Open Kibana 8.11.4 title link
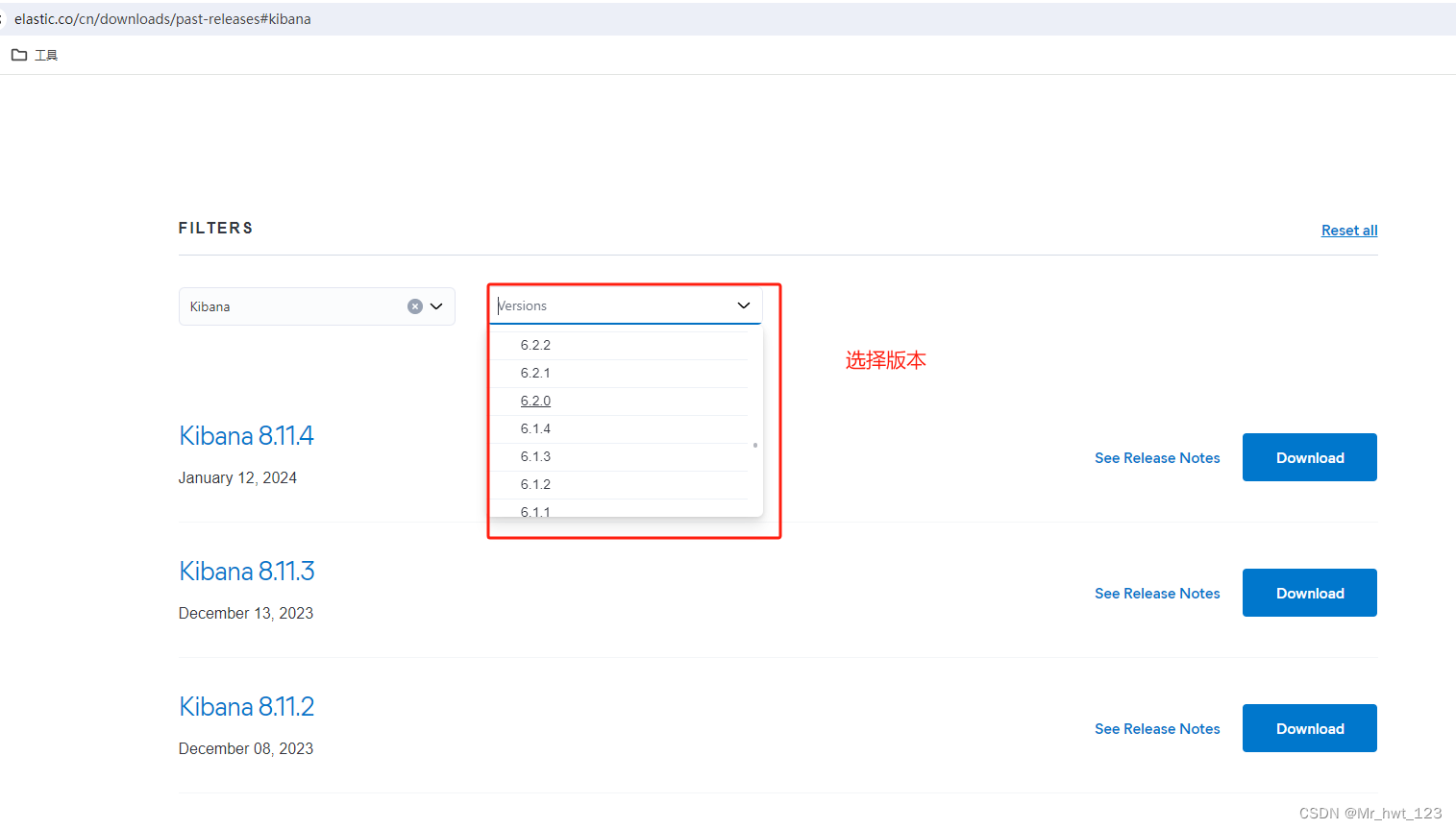 [x=246, y=436]
